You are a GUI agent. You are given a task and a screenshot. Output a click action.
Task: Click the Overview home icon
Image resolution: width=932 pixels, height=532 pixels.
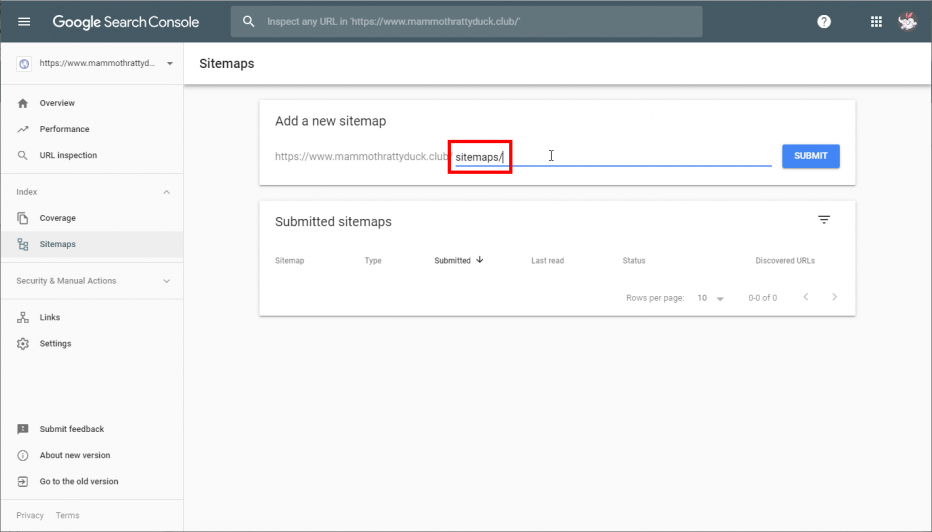tap(23, 103)
